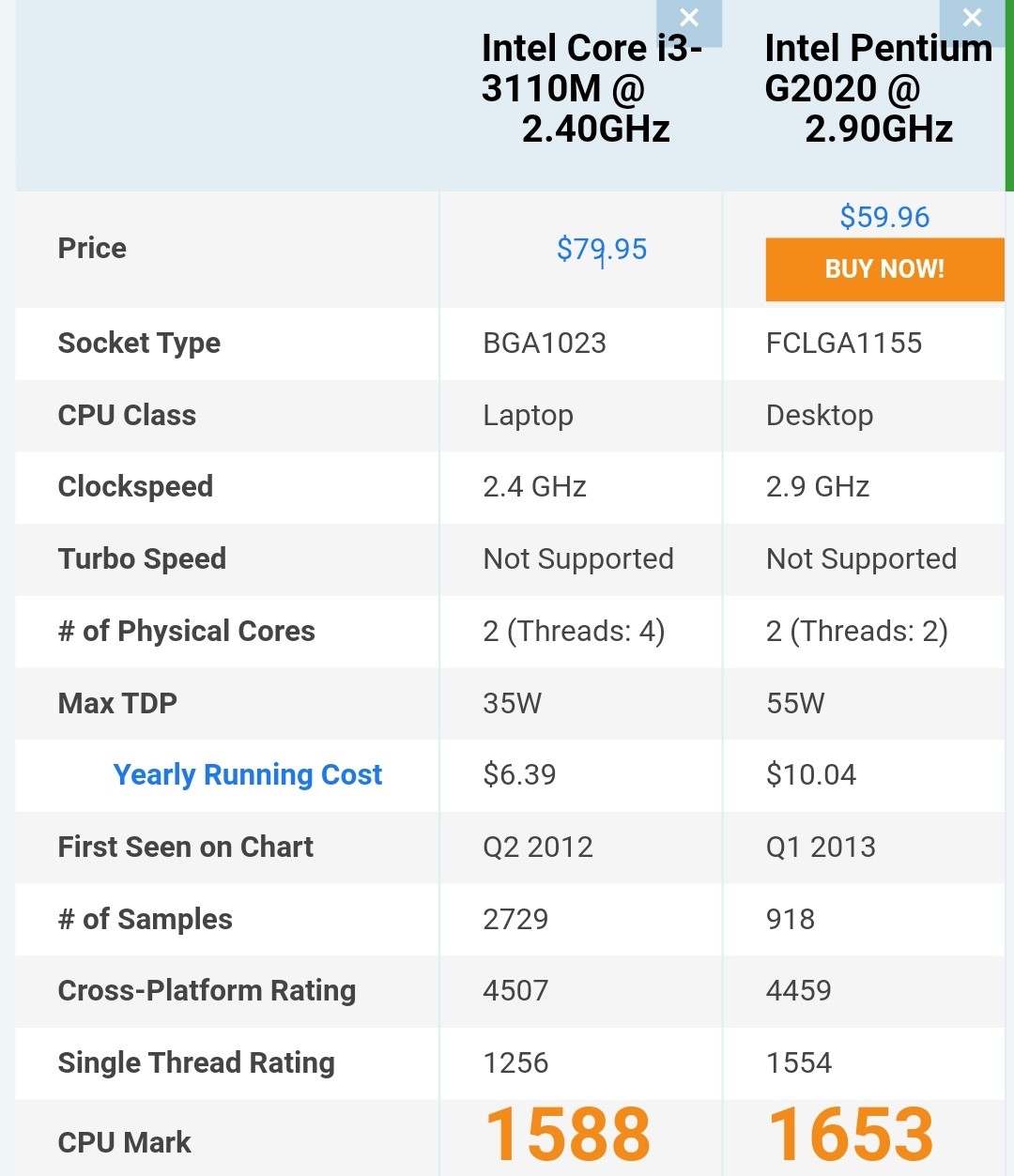The height and width of the screenshot is (1176, 1014).
Task: Click the Clockspeed row label
Action: [134, 487]
